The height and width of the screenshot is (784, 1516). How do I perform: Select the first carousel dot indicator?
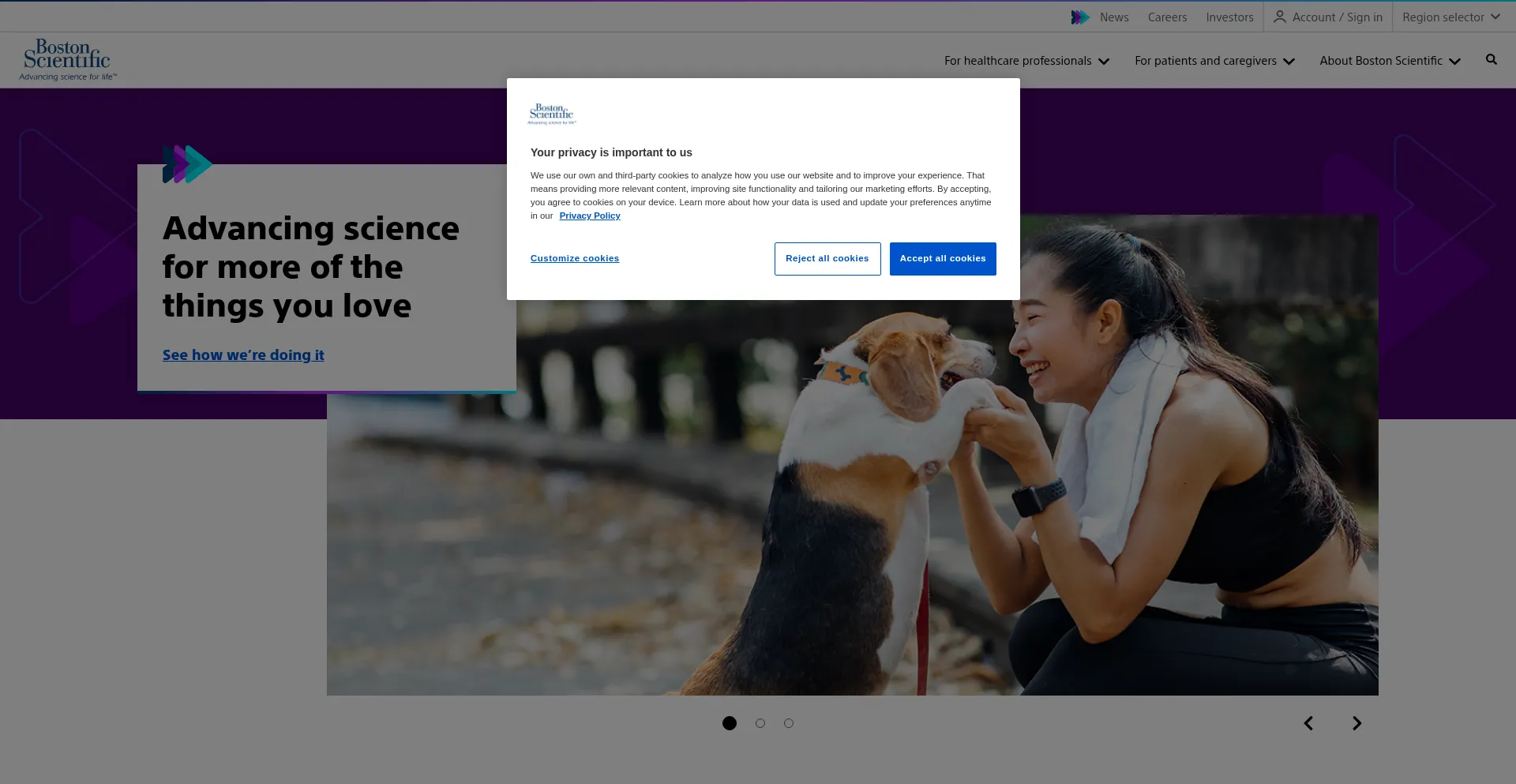(x=730, y=723)
